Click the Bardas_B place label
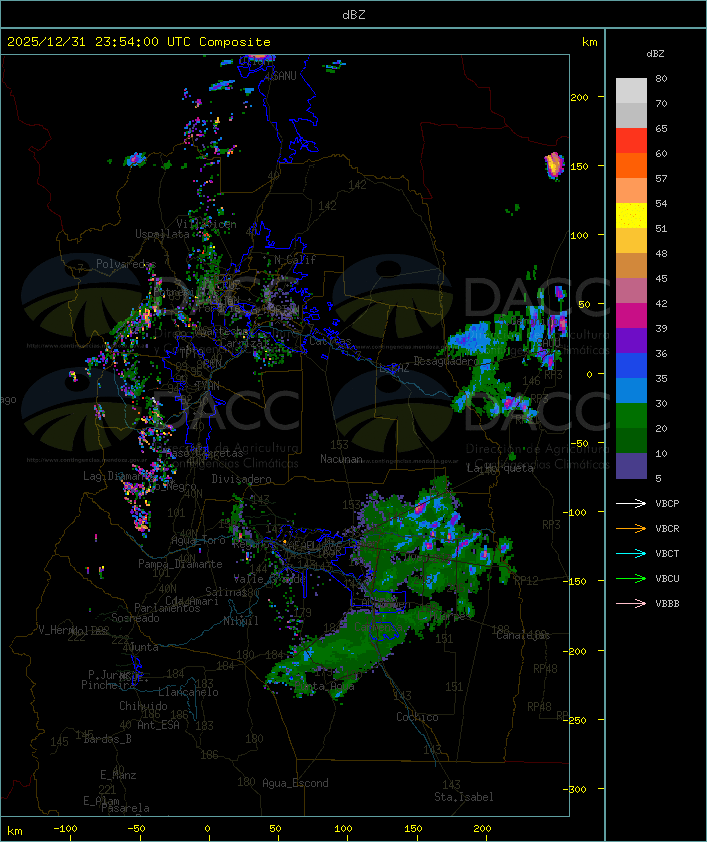The image size is (707, 842). (107, 739)
